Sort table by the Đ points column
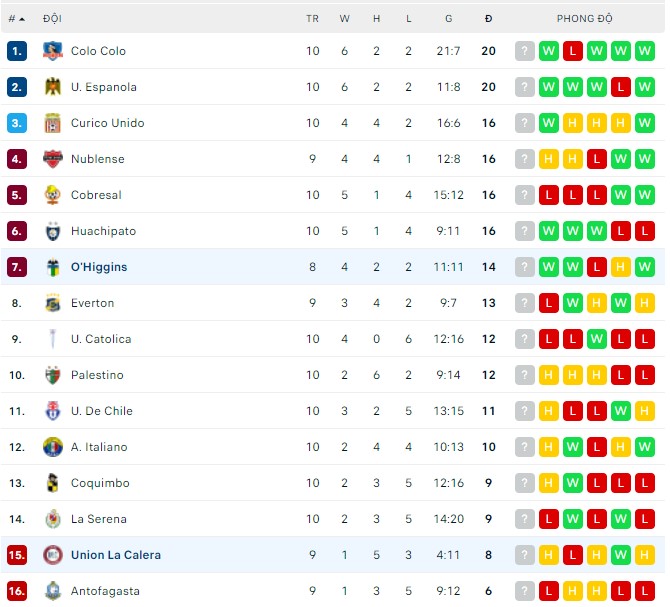670x607 pixels. (x=488, y=19)
